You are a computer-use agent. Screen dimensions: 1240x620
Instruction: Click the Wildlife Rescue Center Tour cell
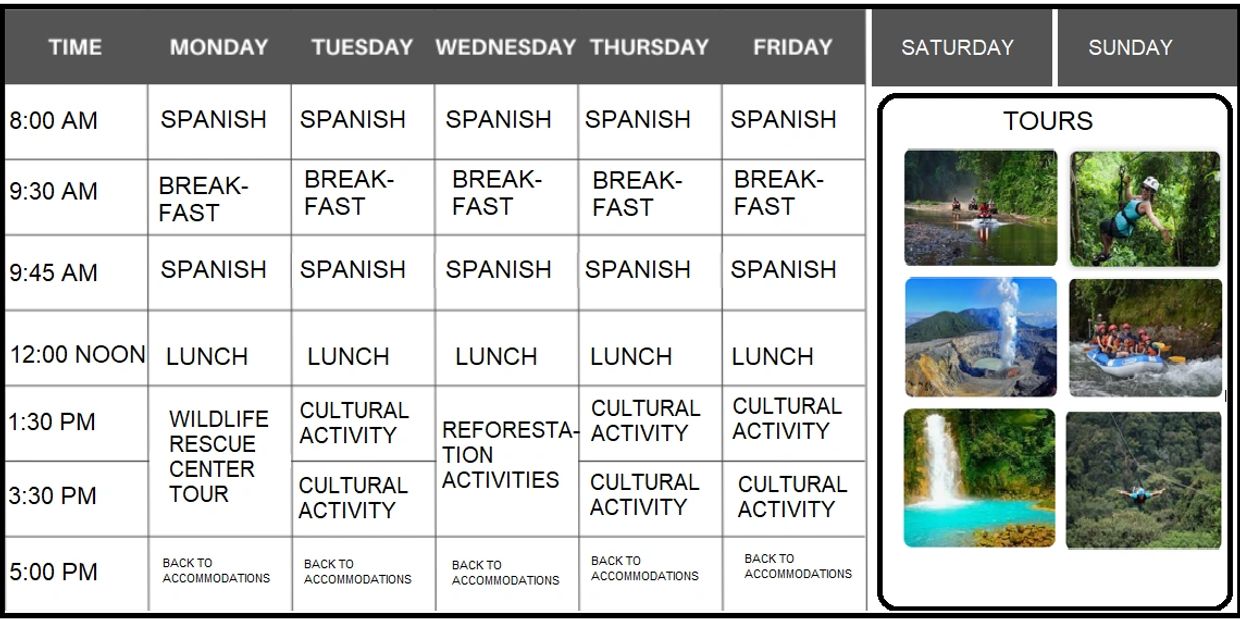tap(217, 456)
